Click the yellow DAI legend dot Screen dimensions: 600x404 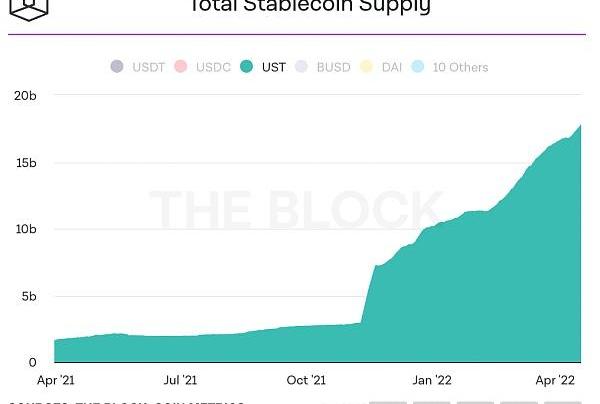click(x=367, y=67)
